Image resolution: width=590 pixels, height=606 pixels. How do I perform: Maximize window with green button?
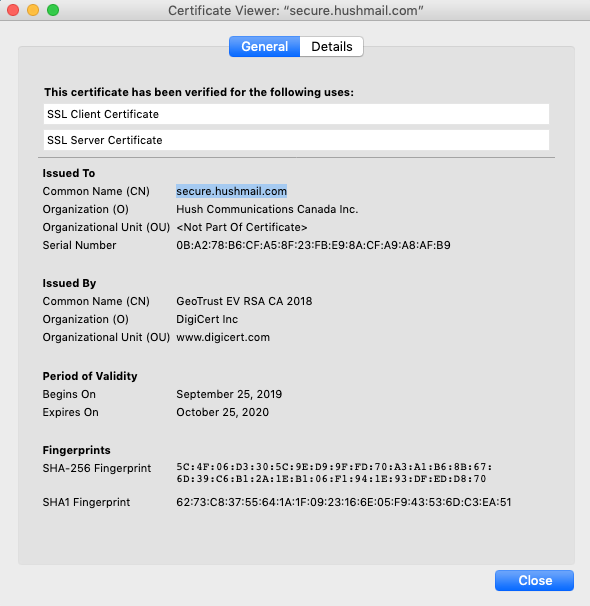pyautogui.click(x=53, y=10)
